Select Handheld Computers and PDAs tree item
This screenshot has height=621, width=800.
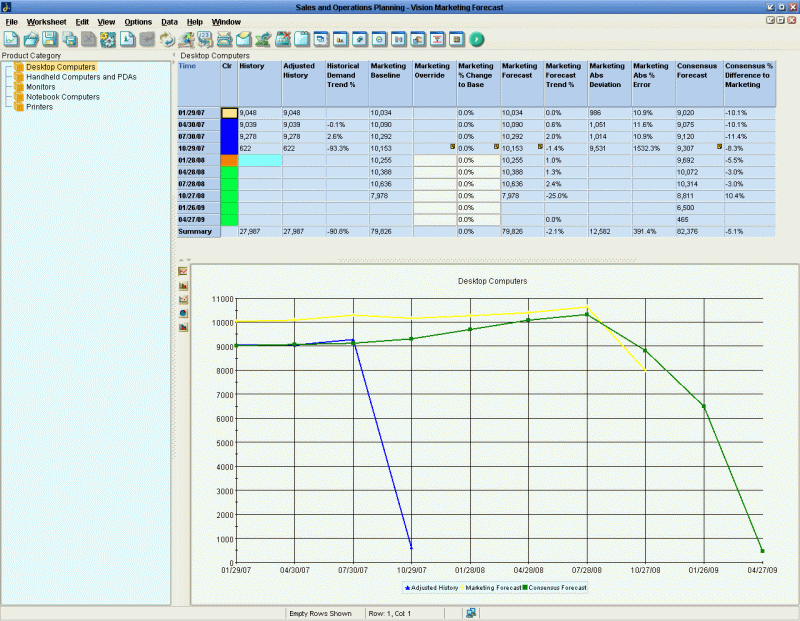81,77
